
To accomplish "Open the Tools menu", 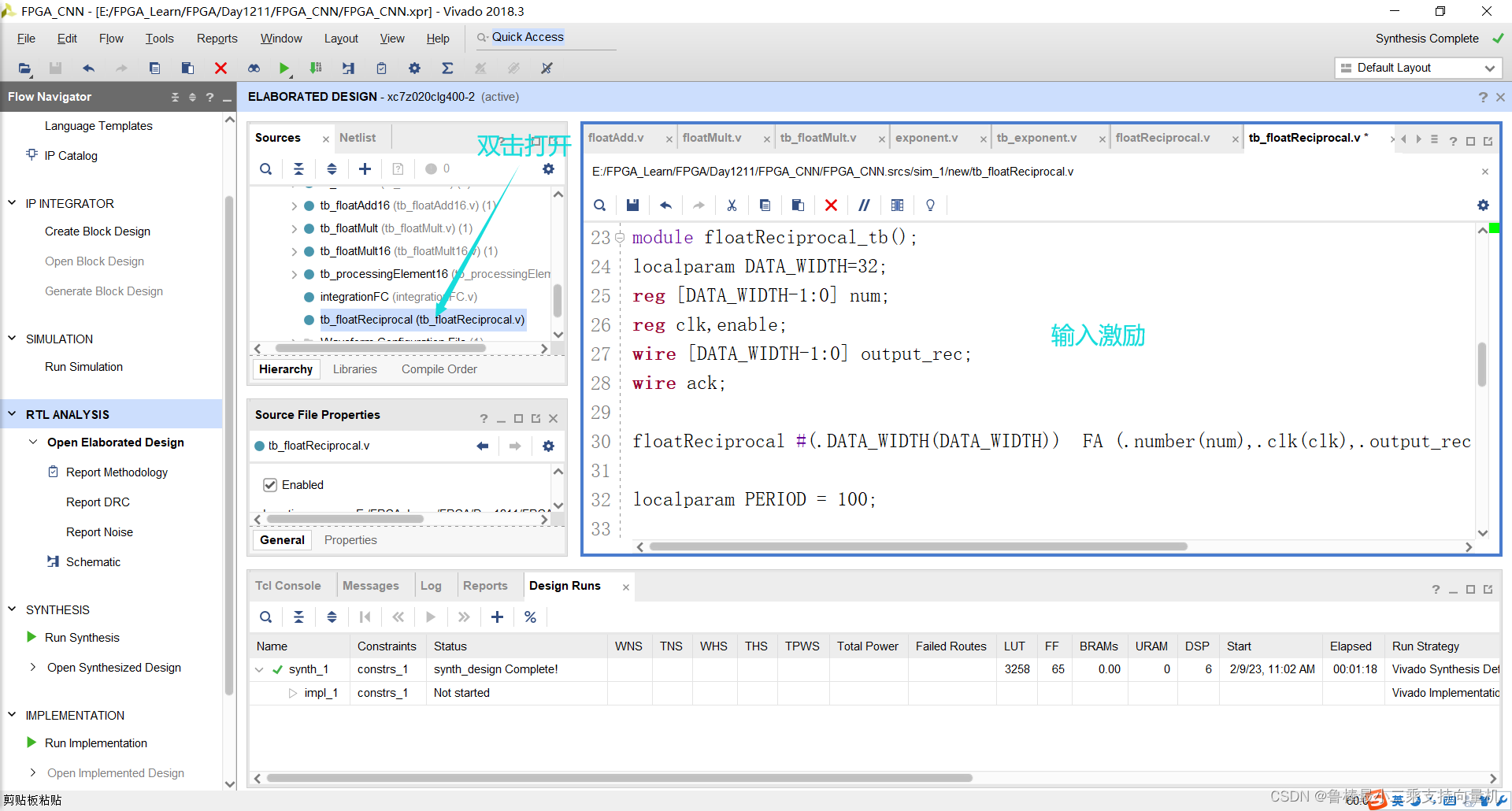I will [x=159, y=38].
